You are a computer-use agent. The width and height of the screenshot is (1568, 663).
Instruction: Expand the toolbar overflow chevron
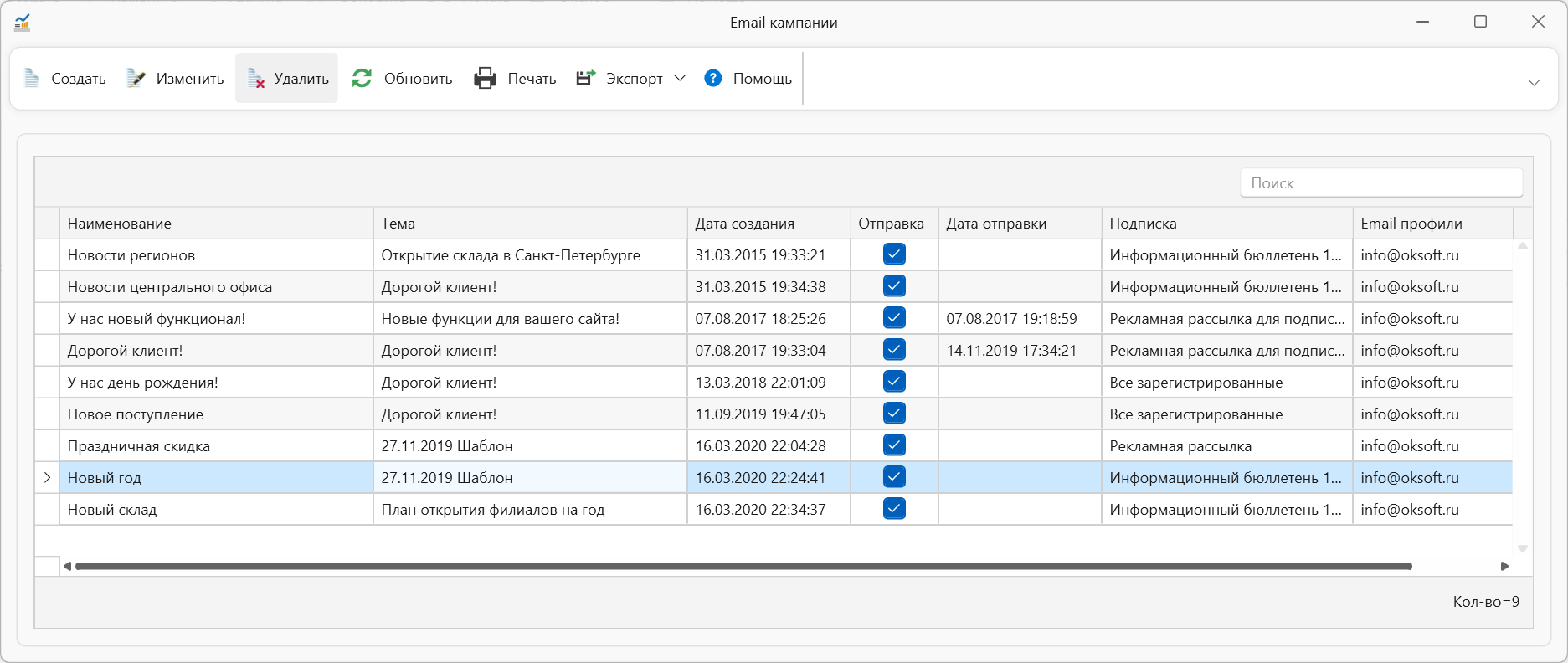coord(1534,83)
